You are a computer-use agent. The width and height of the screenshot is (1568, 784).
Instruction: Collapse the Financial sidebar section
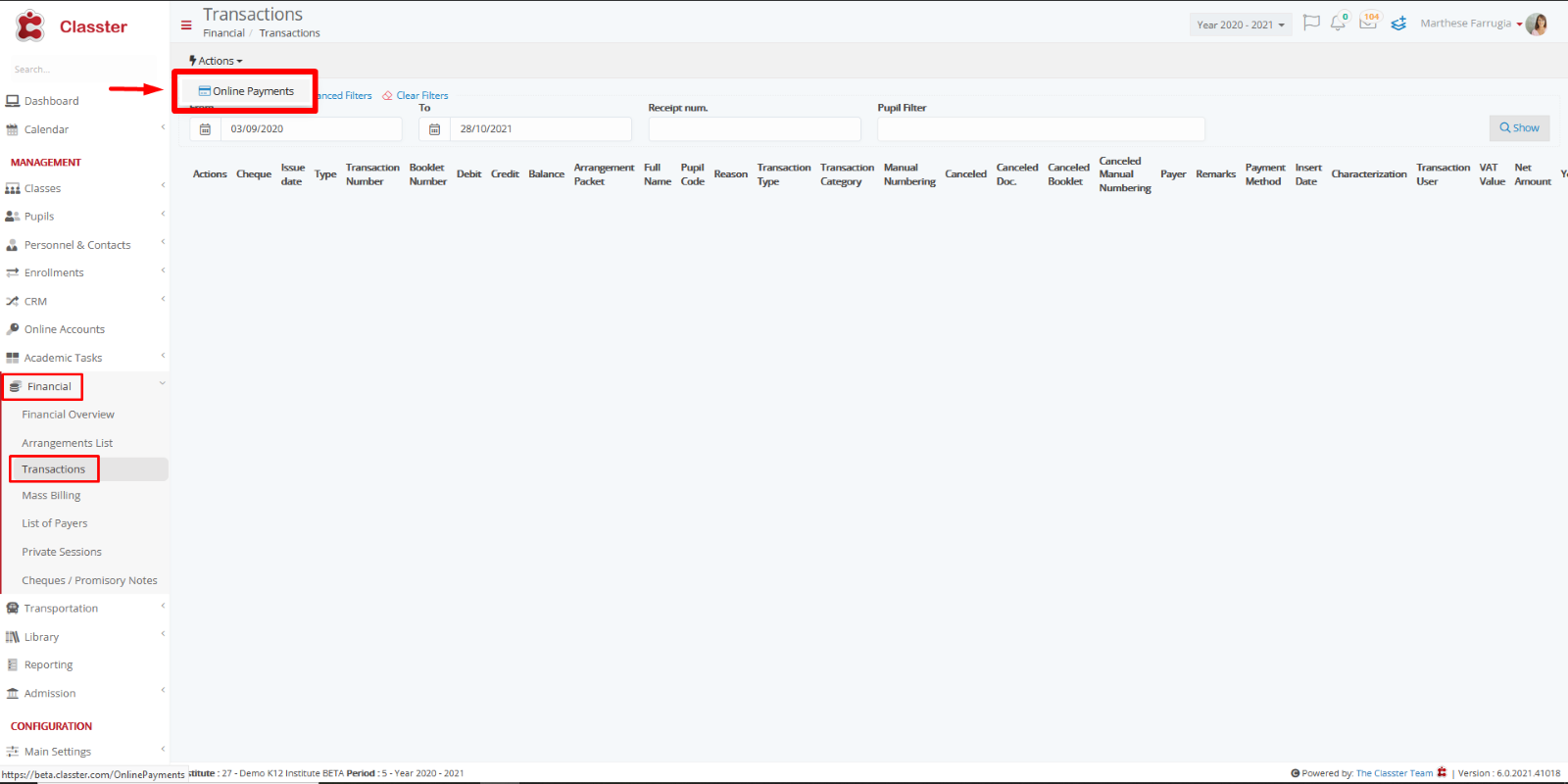coord(163,383)
